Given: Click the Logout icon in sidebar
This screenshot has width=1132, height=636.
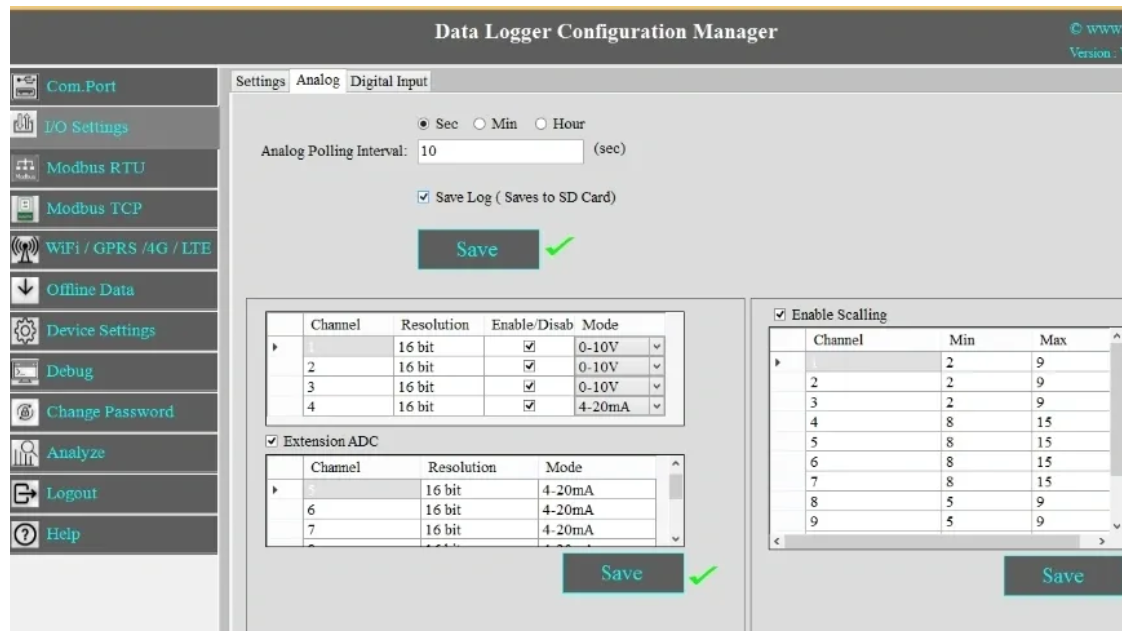Looking at the screenshot, I should pos(22,494).
